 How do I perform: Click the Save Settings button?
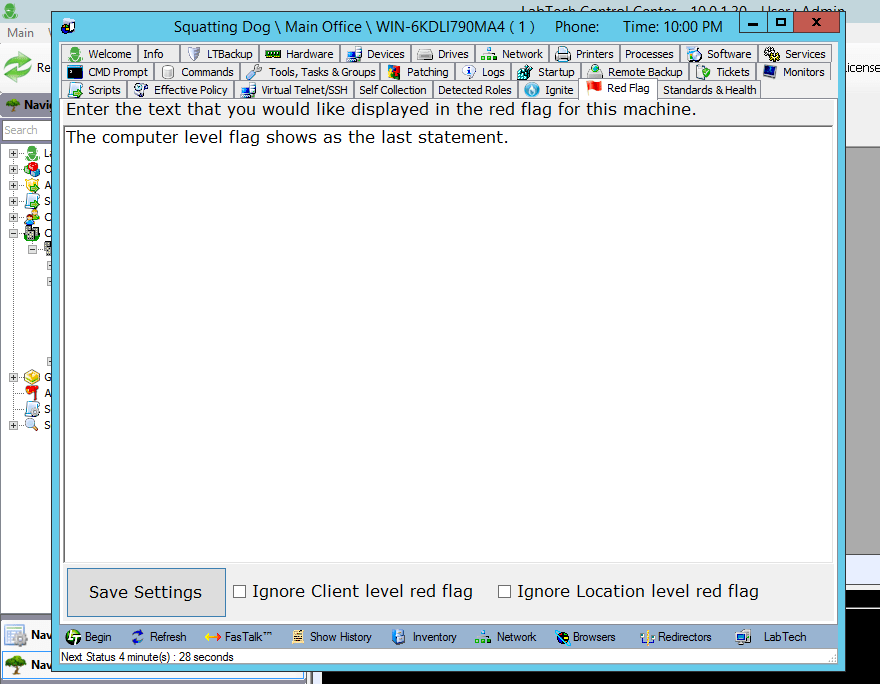pyautogui.click(x=146, y=592)
